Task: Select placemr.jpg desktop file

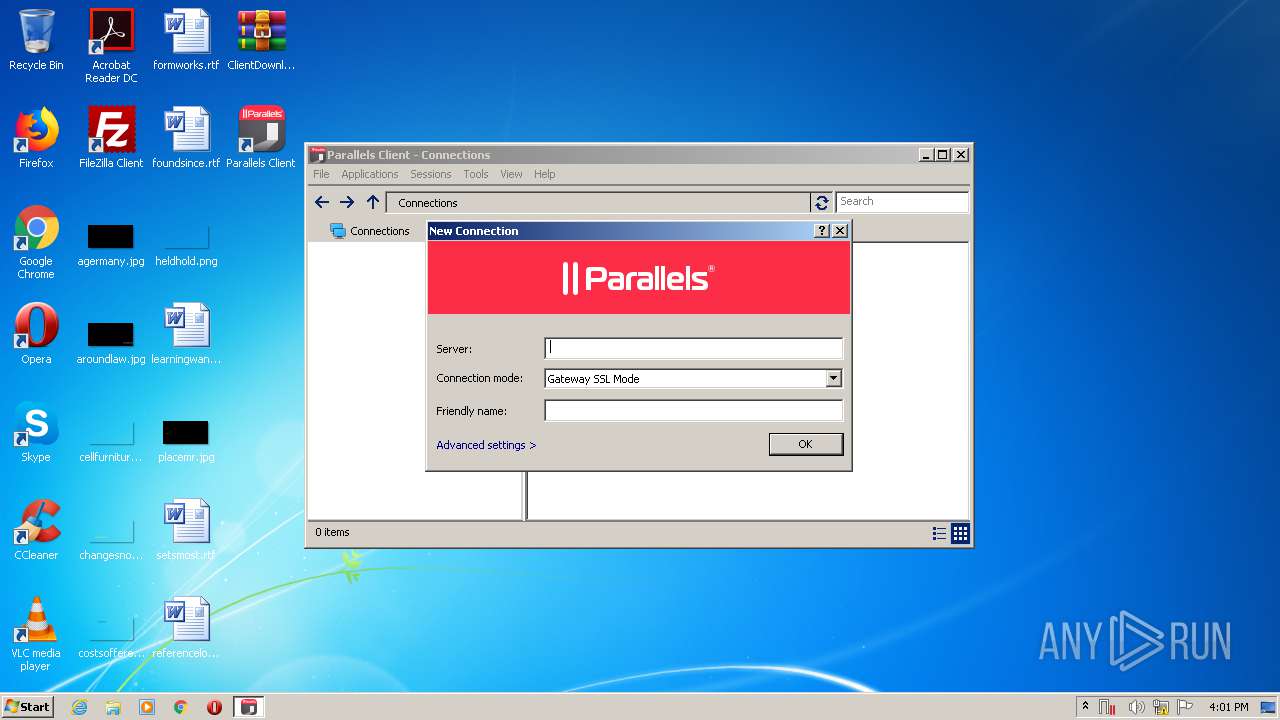Action: click(186, 440)
